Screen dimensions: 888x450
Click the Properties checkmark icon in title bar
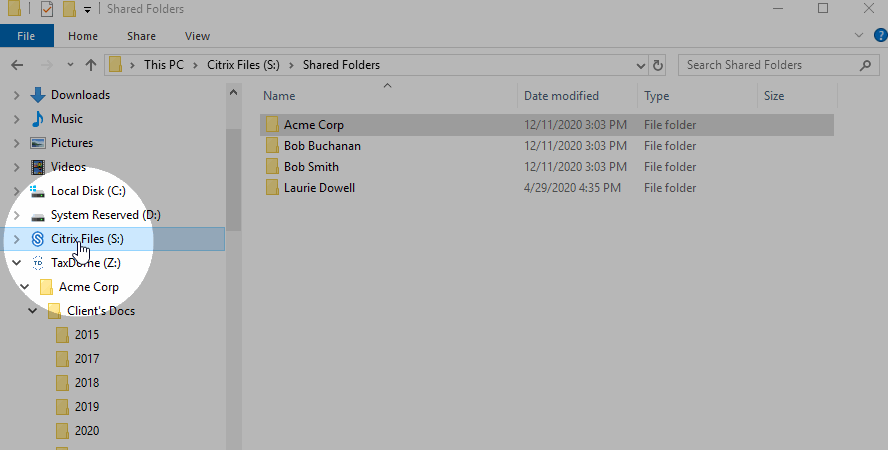coord(47,9)
